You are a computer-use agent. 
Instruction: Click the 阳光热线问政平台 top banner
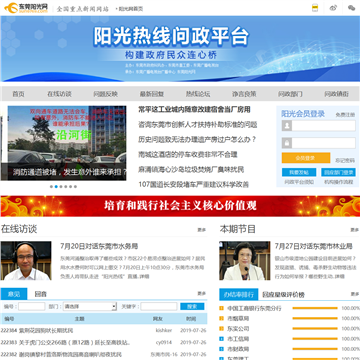(x=180, y=49)
